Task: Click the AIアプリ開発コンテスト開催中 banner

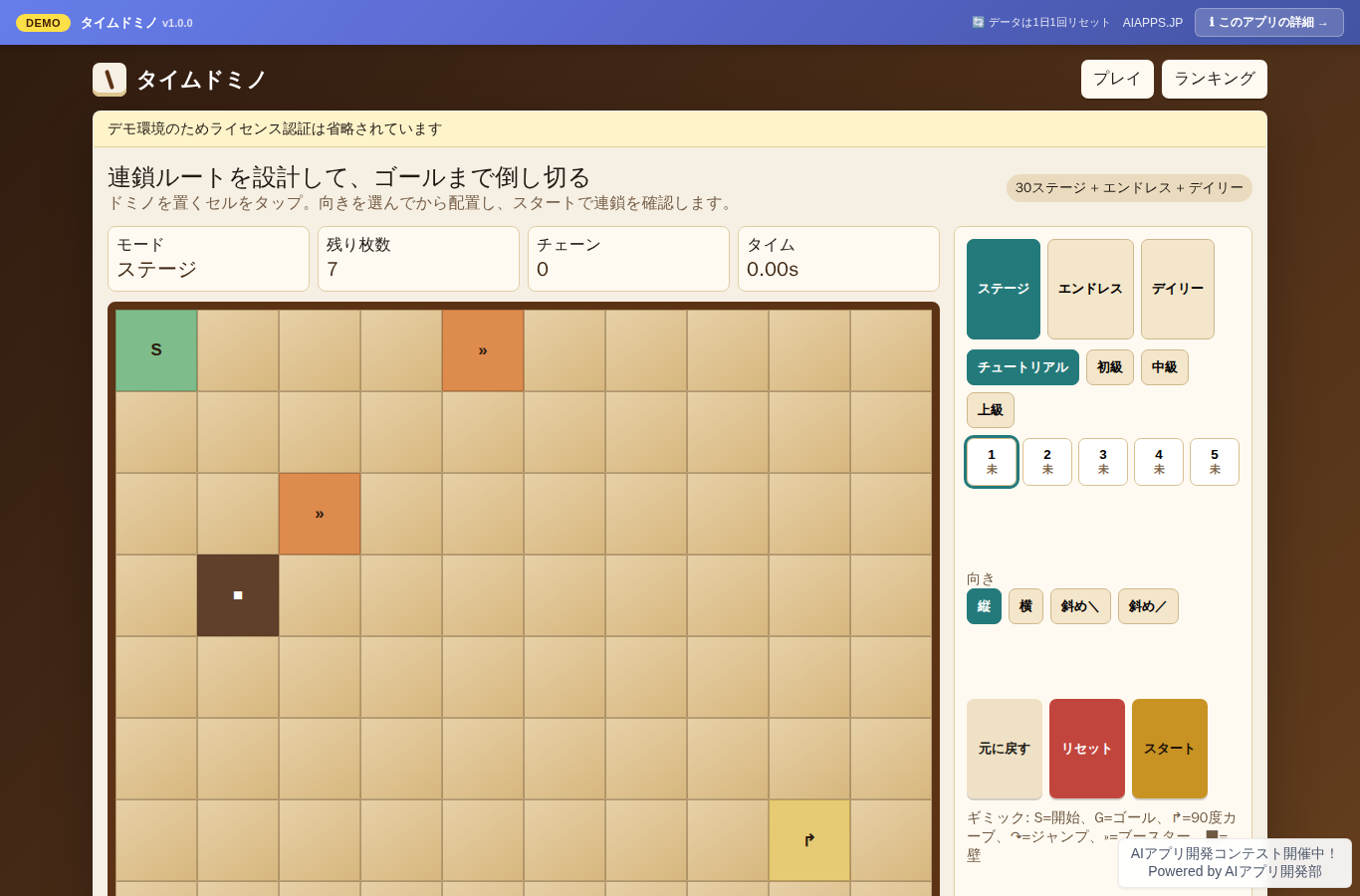Action: pyautogui.click(x=1235, y=862)
